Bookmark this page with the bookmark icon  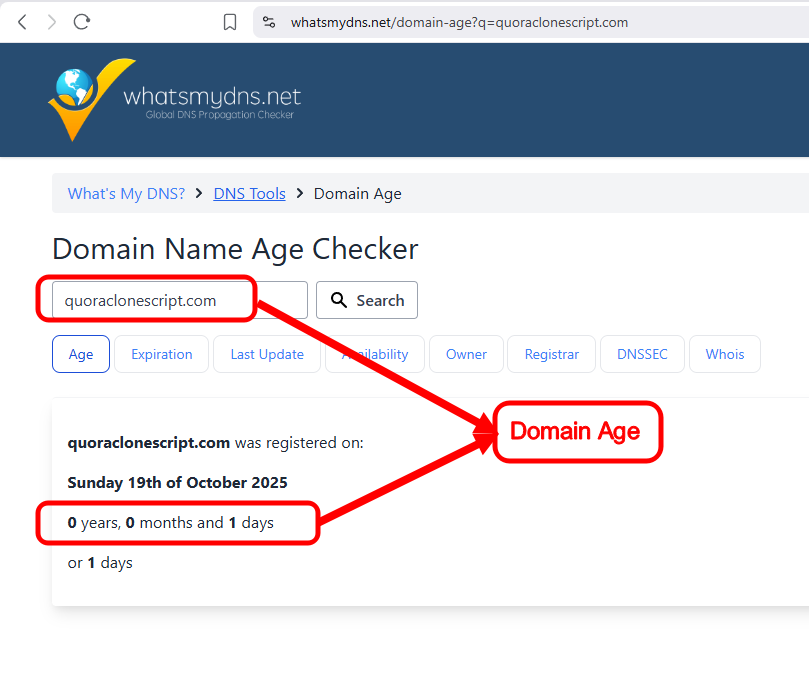point(230,21)
